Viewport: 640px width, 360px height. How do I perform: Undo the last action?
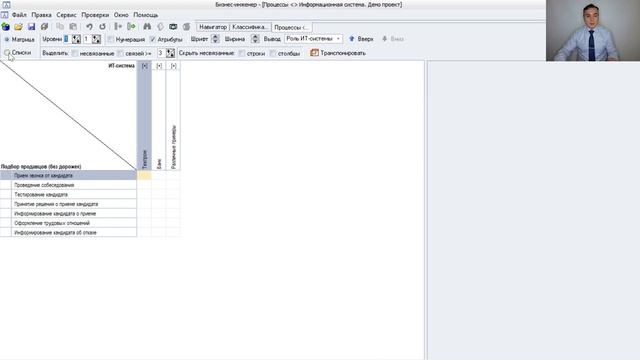(x=89, y=27)
